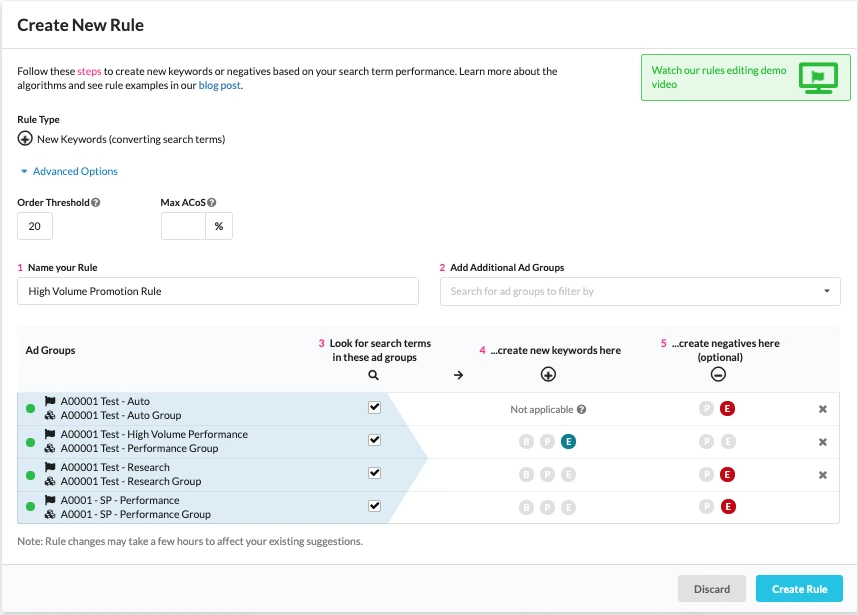The image size is (858, 615).
Task: Uncheck the checkbox for the Research ad group
Action: coord(374,473)
